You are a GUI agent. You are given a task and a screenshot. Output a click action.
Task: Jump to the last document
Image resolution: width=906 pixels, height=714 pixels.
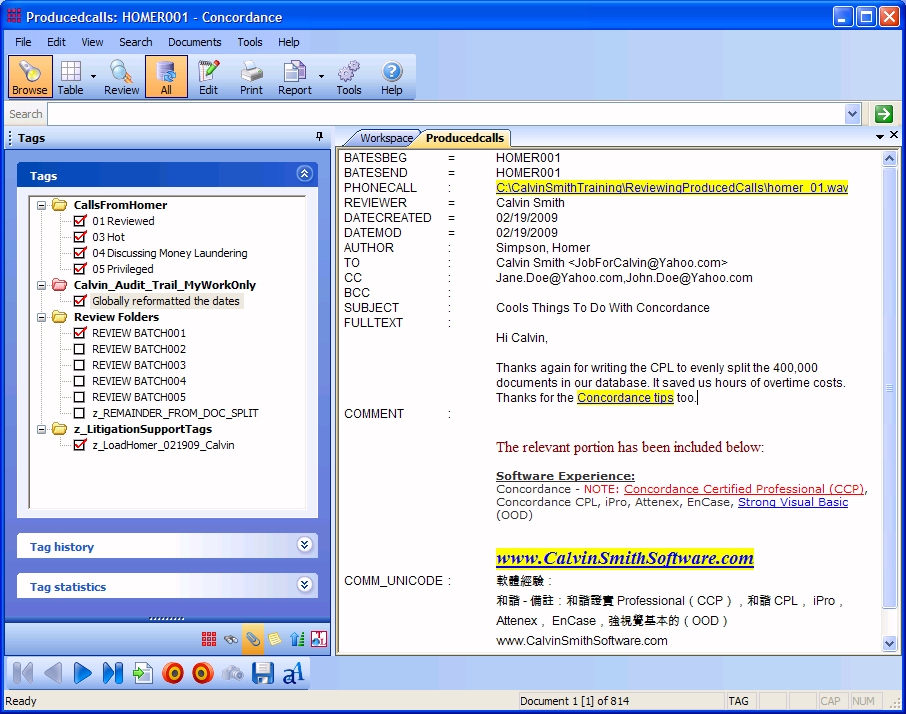[113, 673]
